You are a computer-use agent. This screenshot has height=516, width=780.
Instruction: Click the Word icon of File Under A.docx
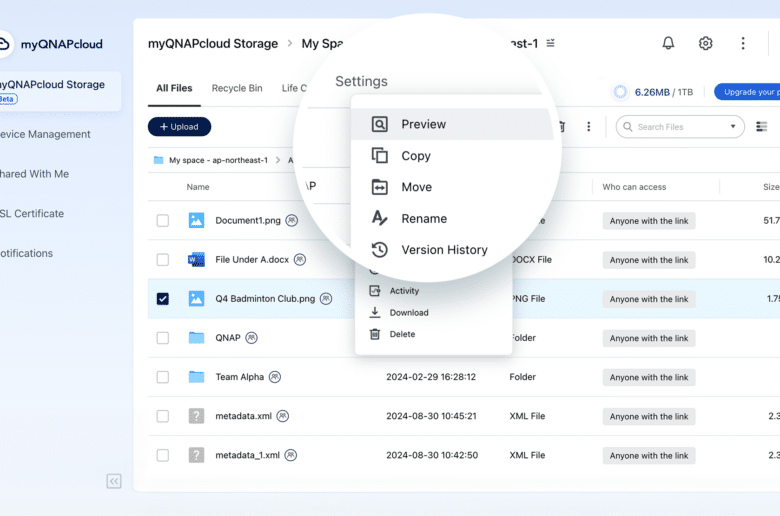coord(196,259)
